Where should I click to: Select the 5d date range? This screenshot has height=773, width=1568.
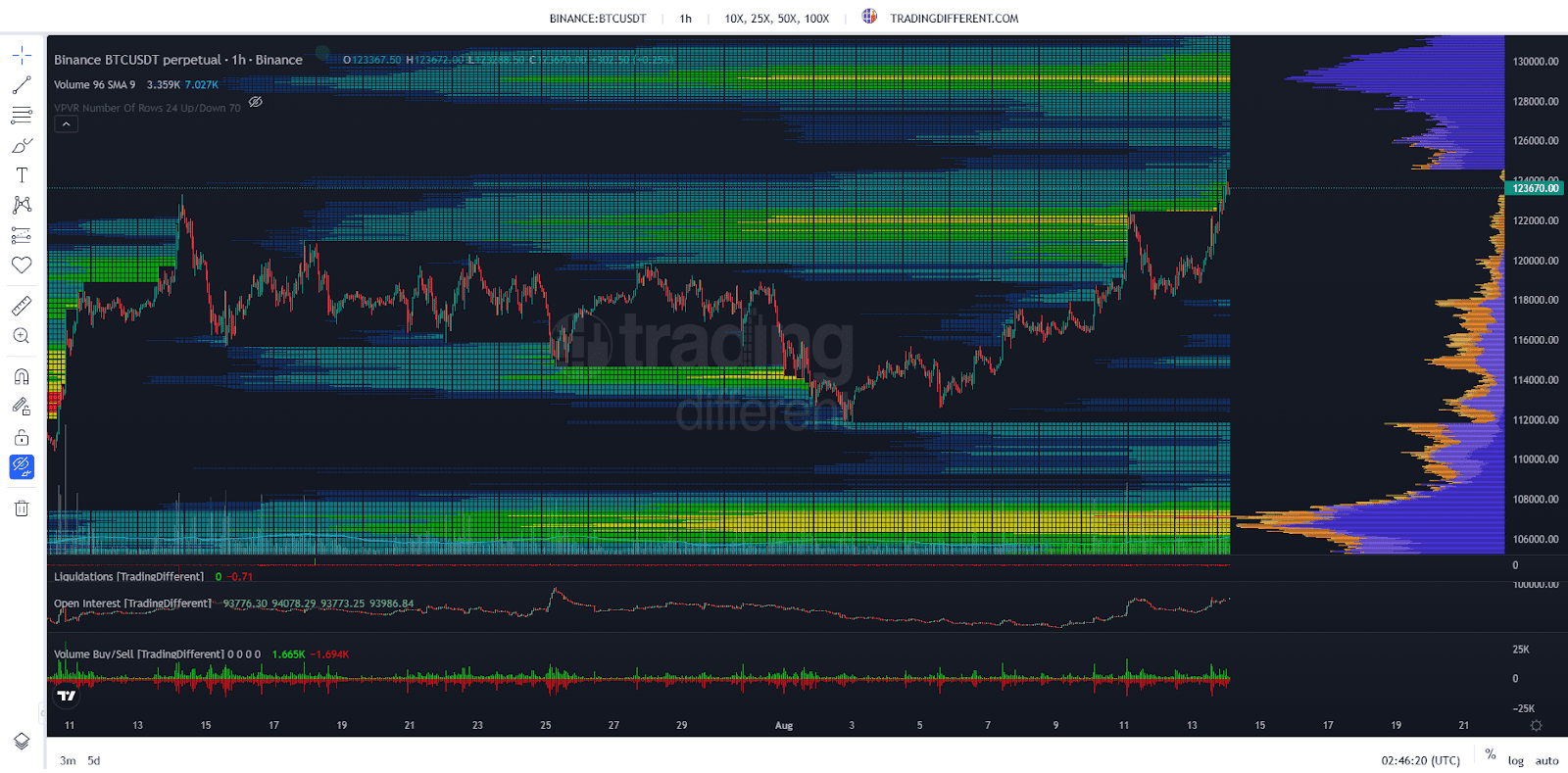pyautogui.click(x=94, y=760)
